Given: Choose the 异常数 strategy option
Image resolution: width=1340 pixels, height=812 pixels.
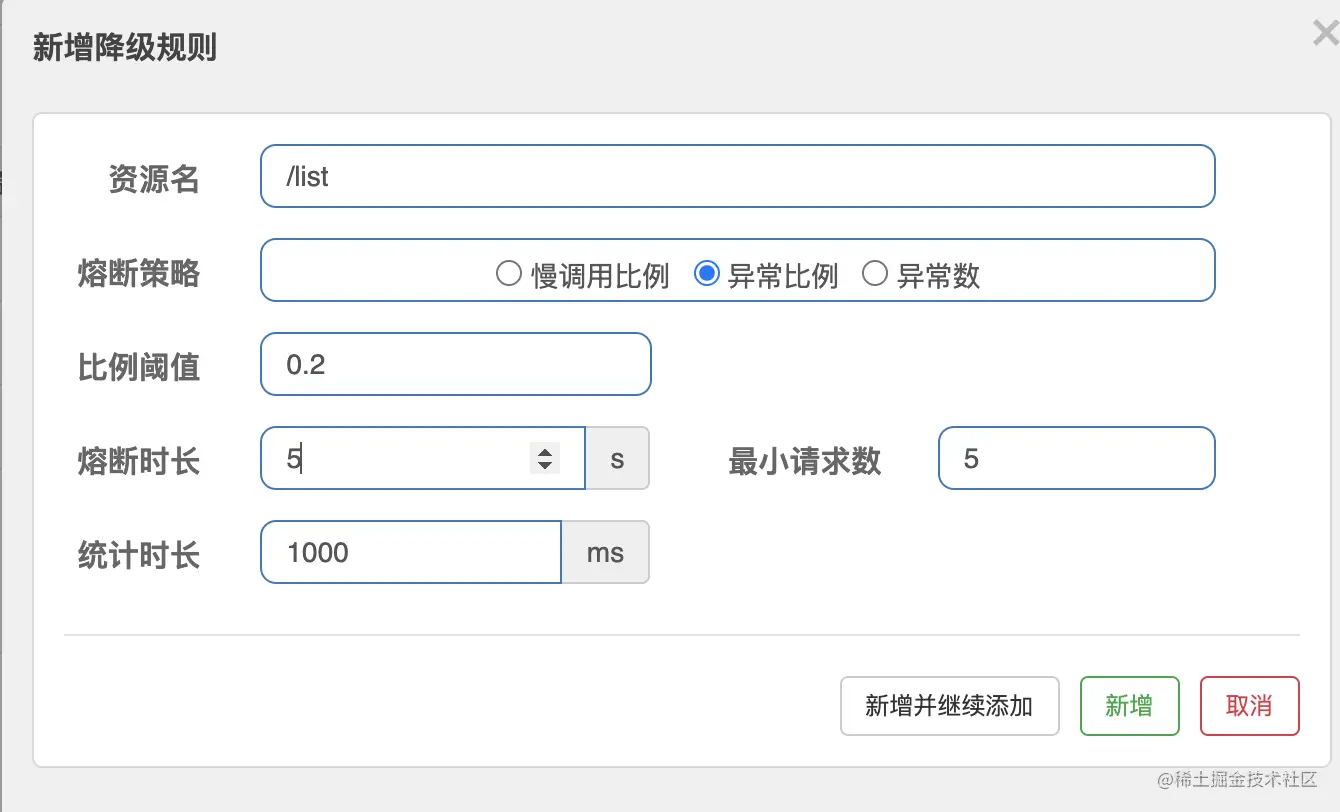Looking at the screenshot, I should click(x=875, y=273).
